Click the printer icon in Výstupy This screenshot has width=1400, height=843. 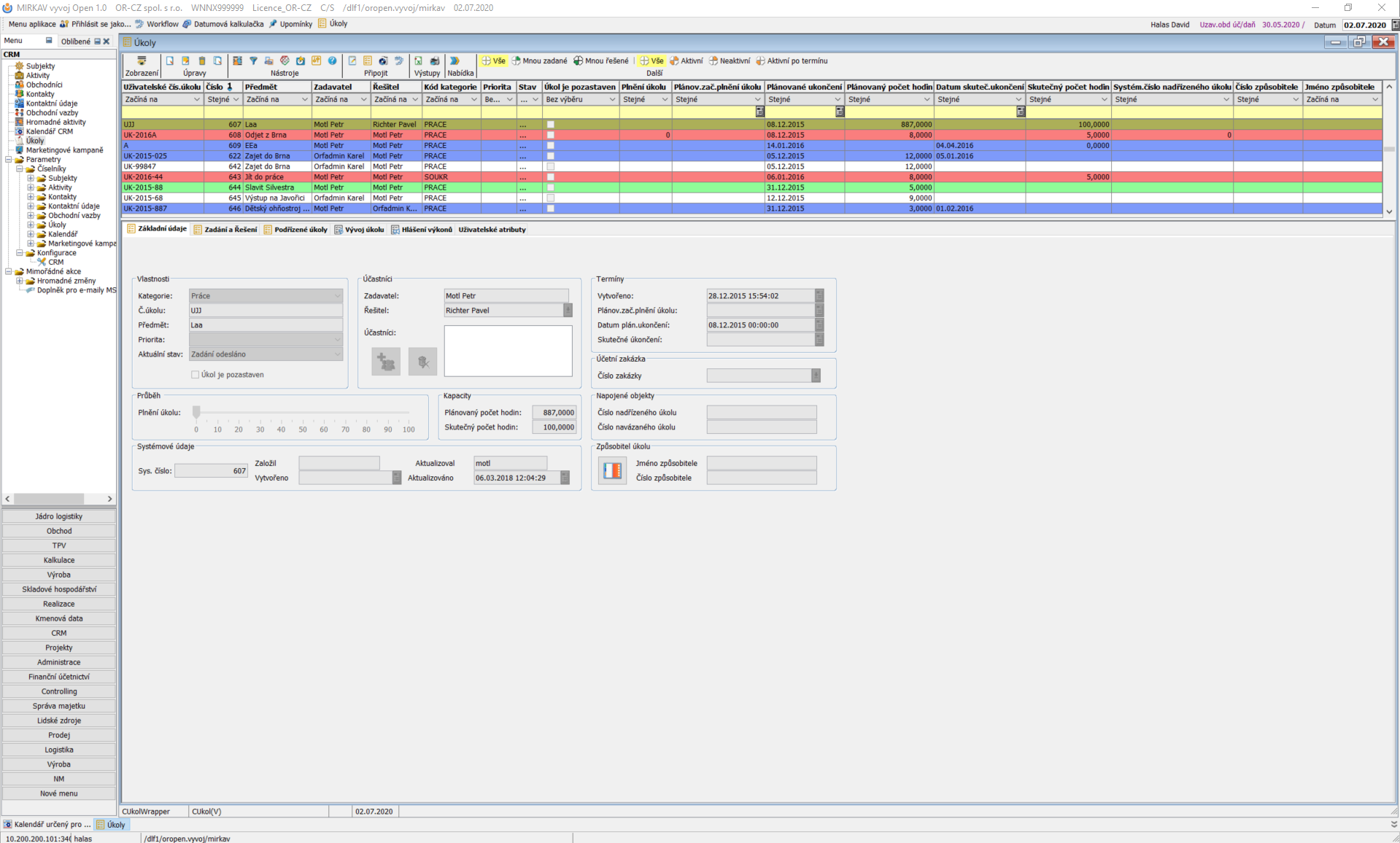tap(435, 61)
